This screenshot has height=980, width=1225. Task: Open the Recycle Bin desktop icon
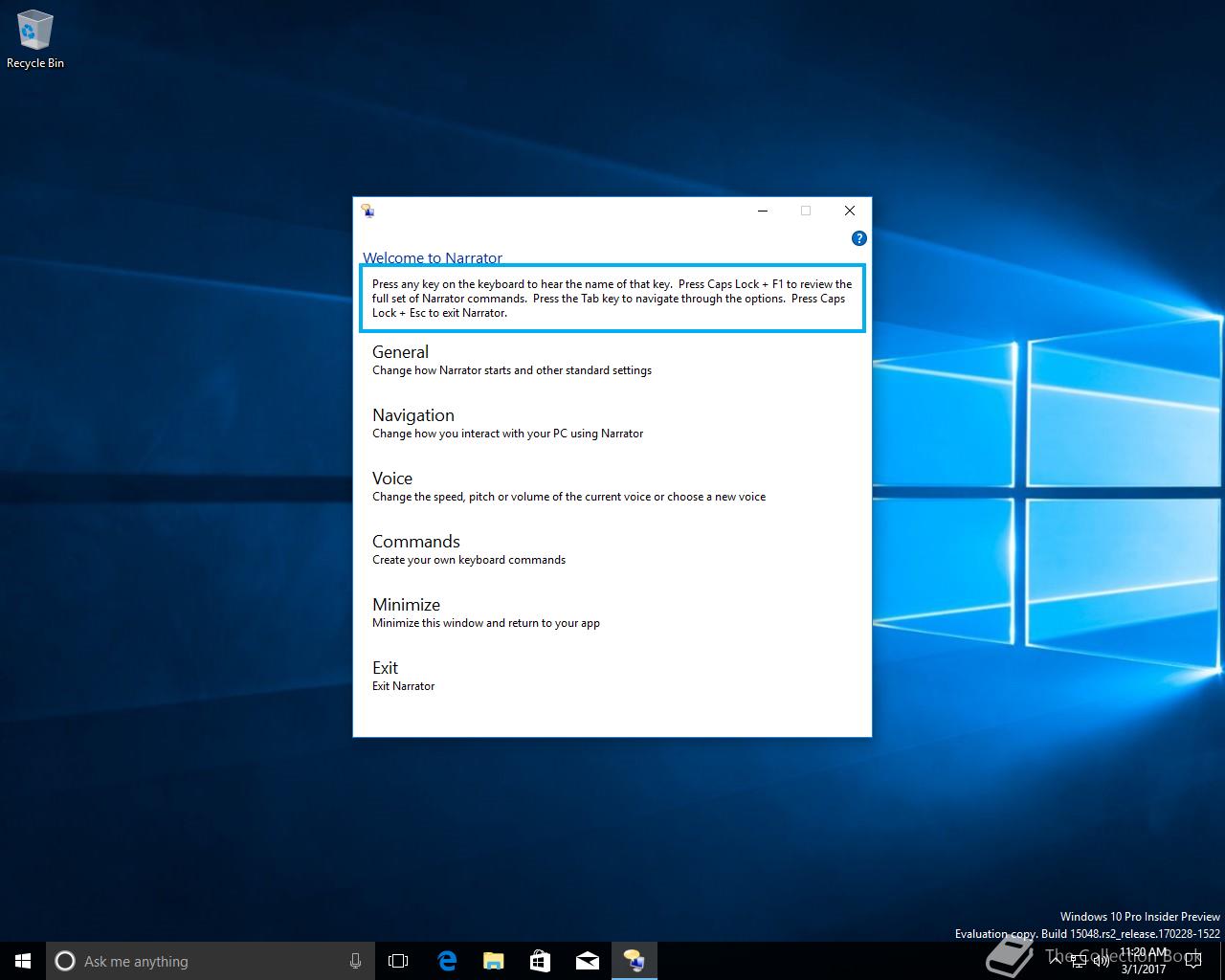[35, 40]
